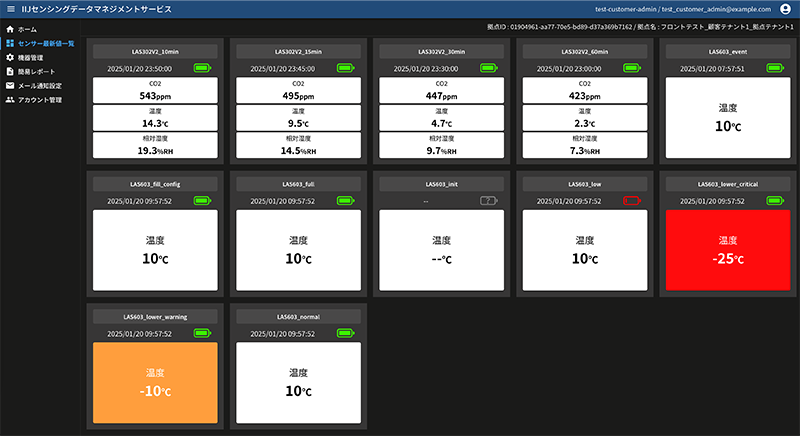Click the LAS603_normal temperature panel
Viewport: 800px width, 436px height.
296,383
